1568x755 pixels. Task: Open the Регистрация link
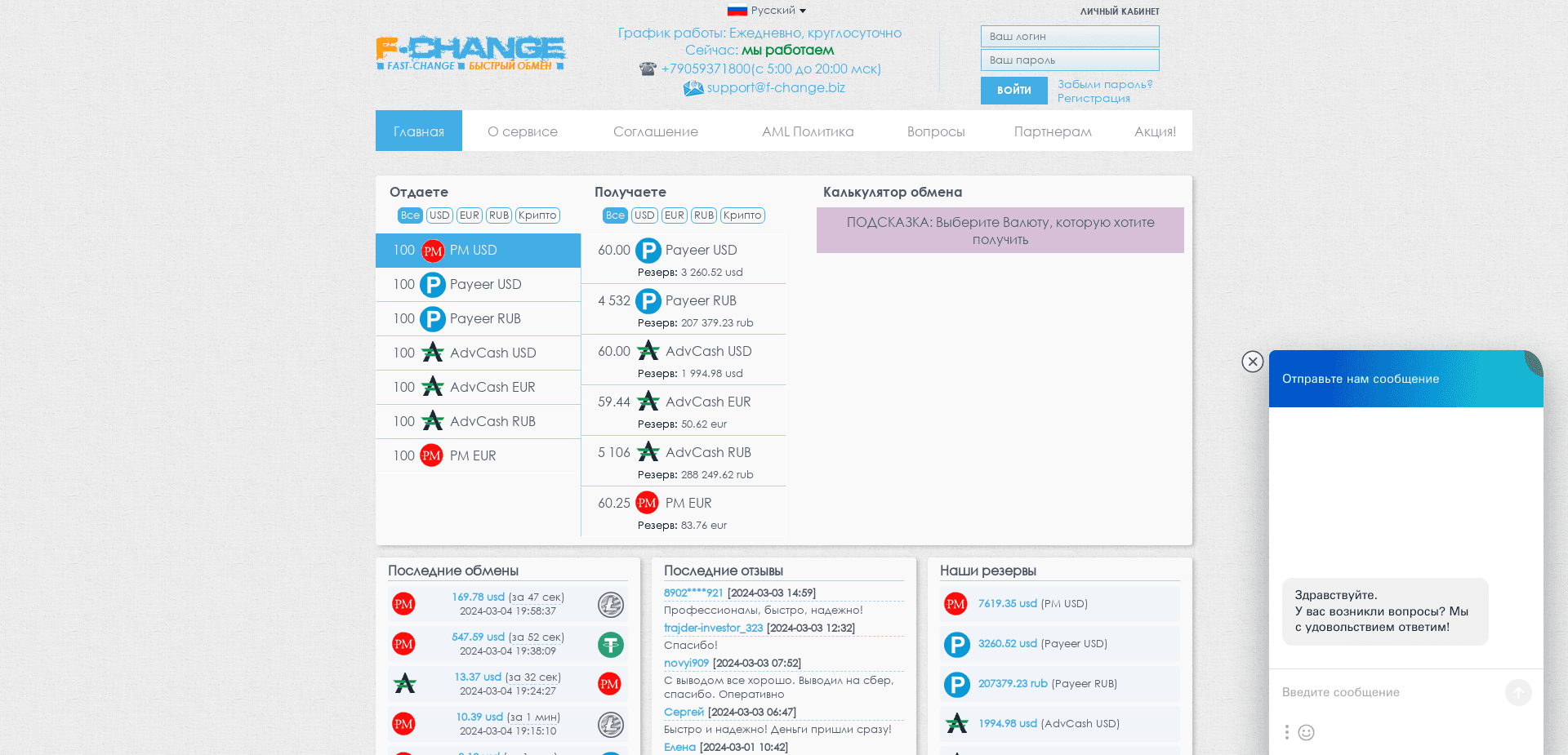pyautogui.click(x=1094, y=97)
